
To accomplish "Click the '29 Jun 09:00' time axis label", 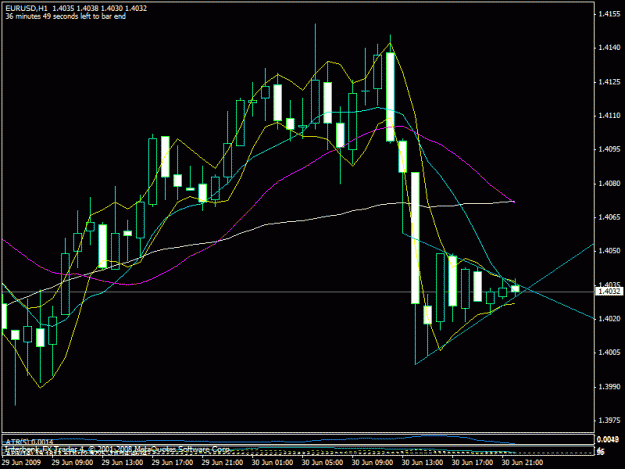I will 72,463.
